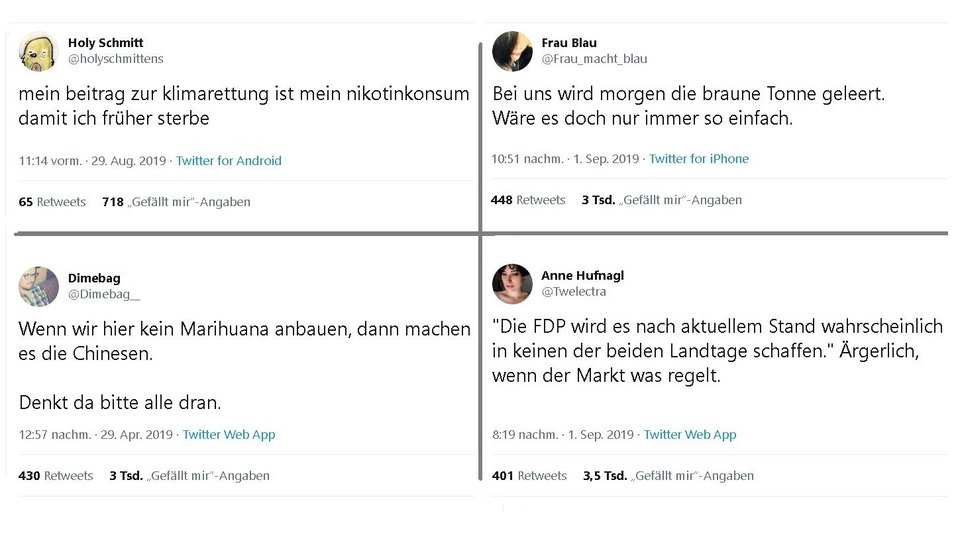
Task: Click the Holy Schmitt display name
Action: pos(105,43)
